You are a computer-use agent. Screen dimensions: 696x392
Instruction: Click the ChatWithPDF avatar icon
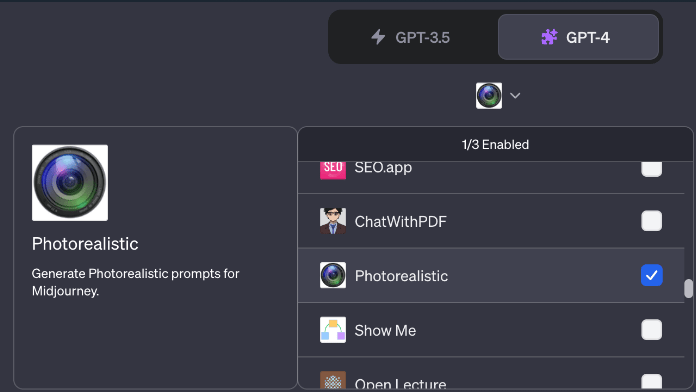pos(333,221)
